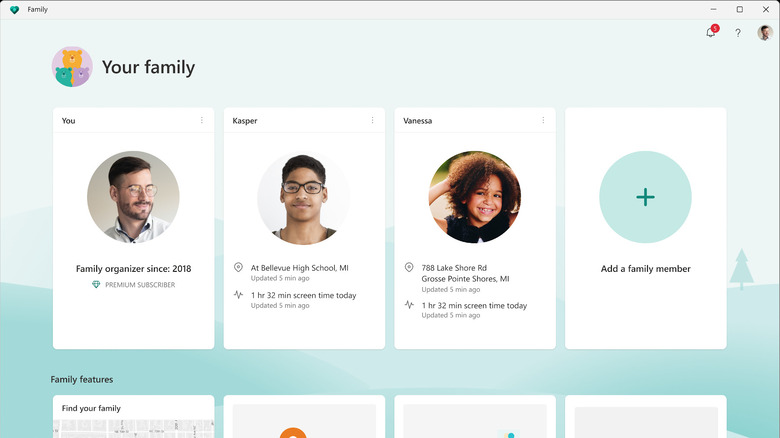Viewport: 780px width, 438px height.
Task: Click the premium subscriber diamond icon
Action: point(96,284)
